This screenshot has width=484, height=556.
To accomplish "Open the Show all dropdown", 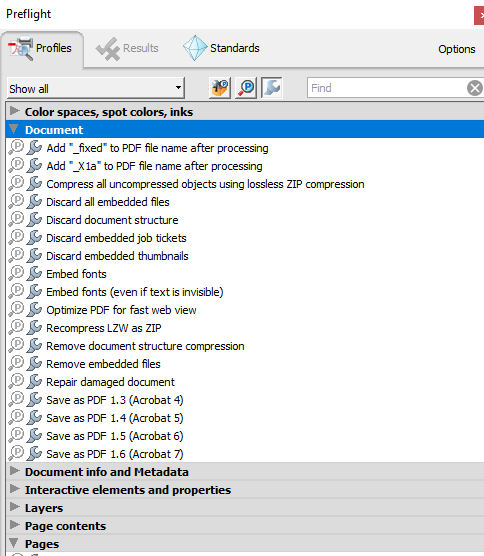I will tap(96, 88).
